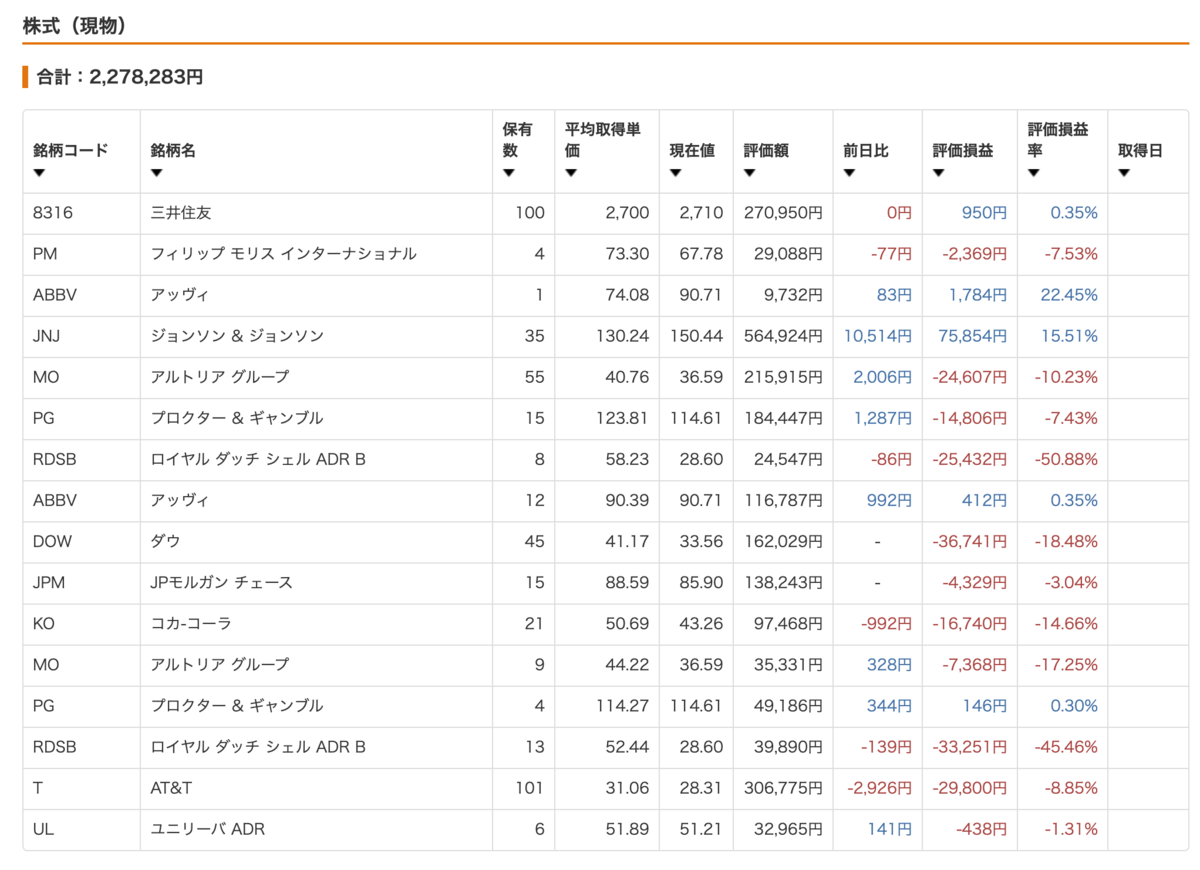Click フィリップ モリス インターナショナル name
The image size is (1200, 870).
pyautogui.click(x=283, y=254)
